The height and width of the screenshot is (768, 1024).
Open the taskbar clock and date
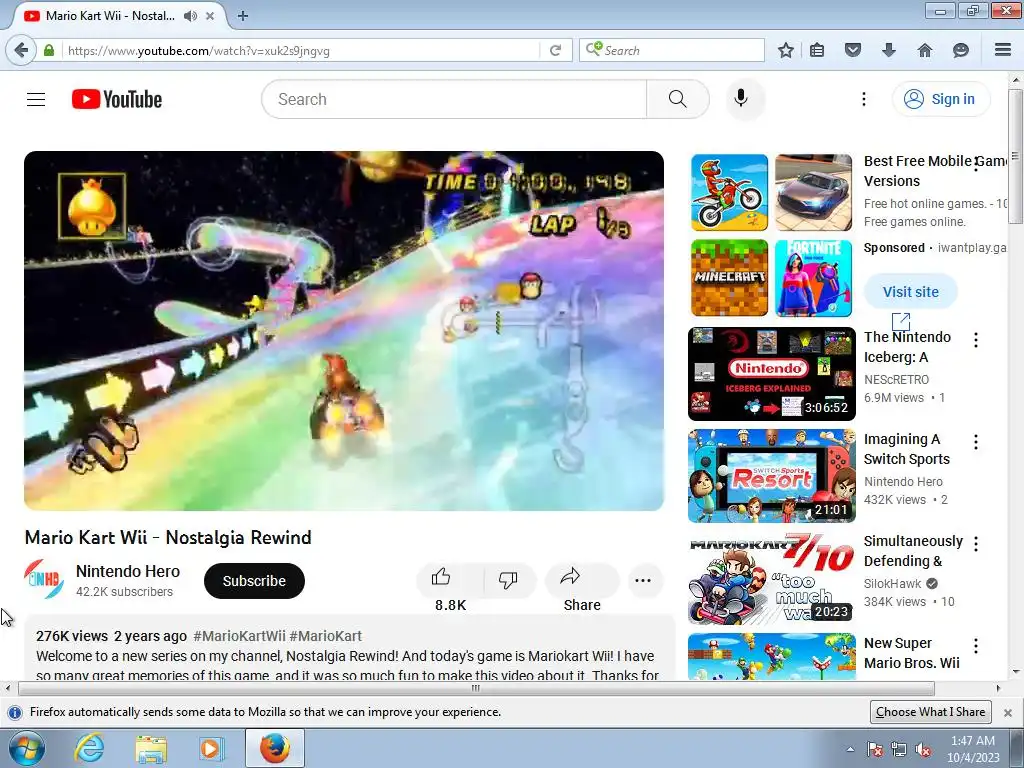972,748
